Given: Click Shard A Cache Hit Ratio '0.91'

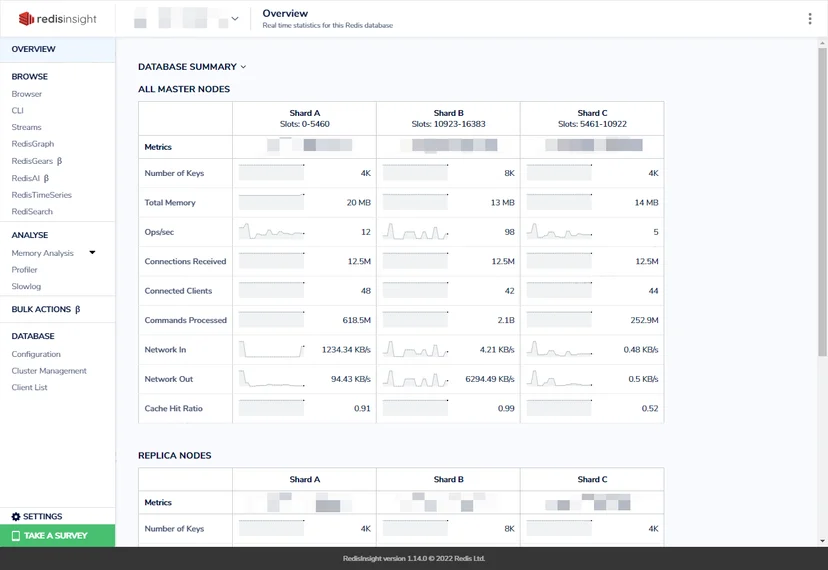Looking at the screenshot, I should [x=362, y=408].
